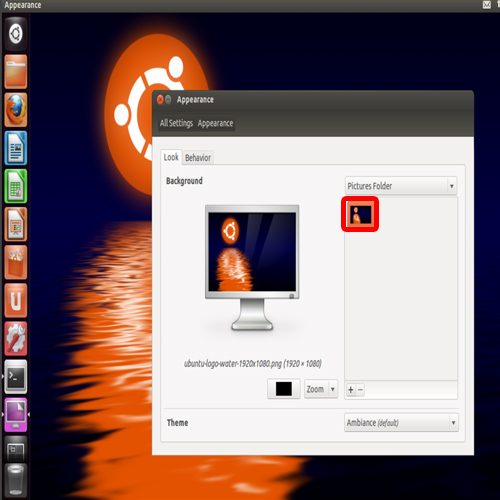500x500 pixels.
Task: Launch the Terminal from launcher
Action: click(16, 376)
